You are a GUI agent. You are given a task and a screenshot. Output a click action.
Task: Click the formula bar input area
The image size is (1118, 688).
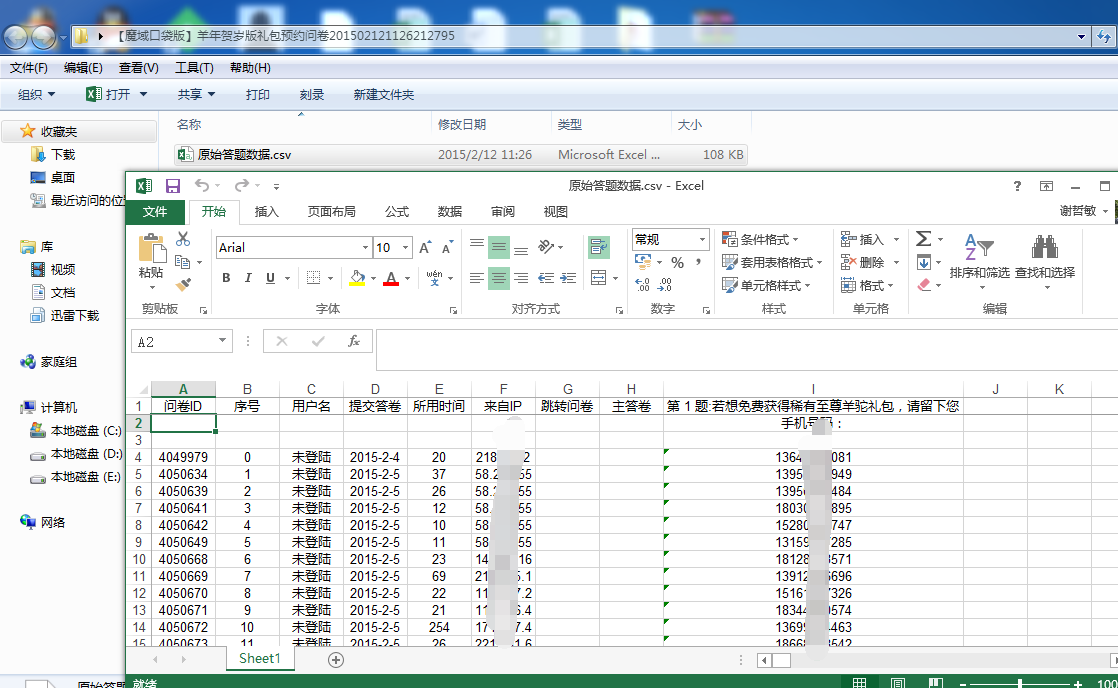(x=745, y=349)
